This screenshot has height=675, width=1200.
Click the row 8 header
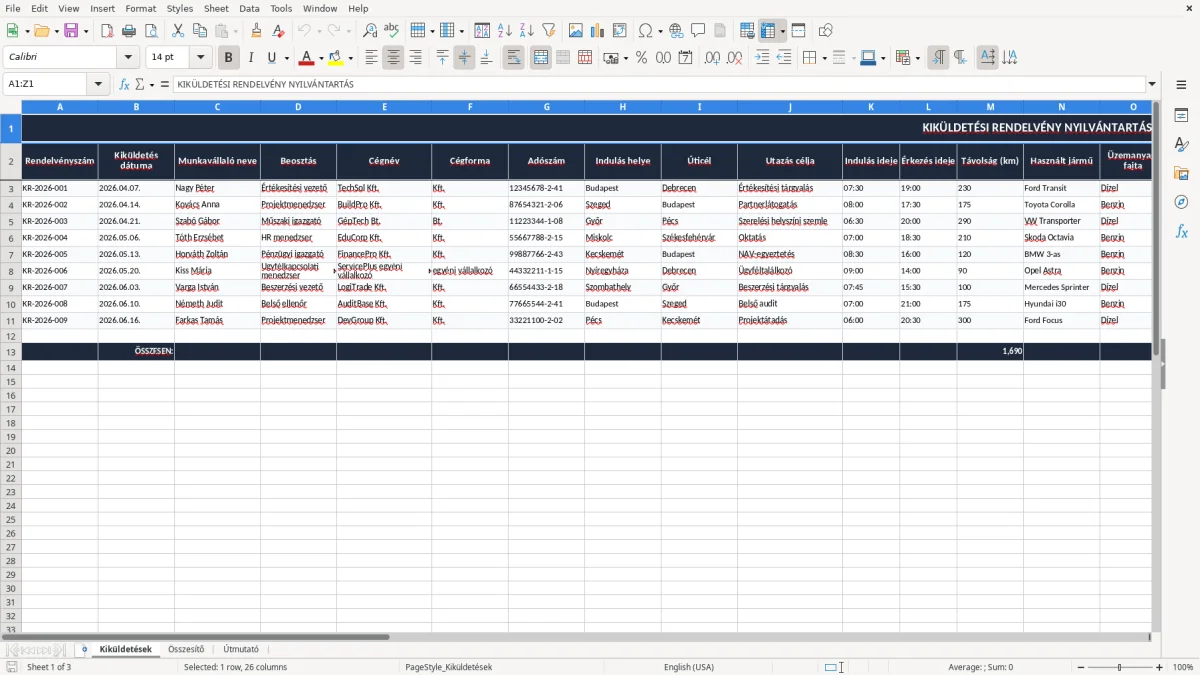coord(11,271)
